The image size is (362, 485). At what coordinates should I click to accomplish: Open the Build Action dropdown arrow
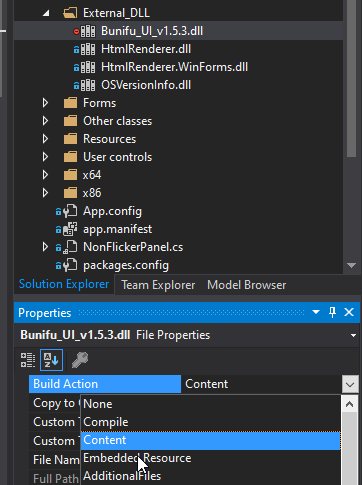(x=350, y=384)
